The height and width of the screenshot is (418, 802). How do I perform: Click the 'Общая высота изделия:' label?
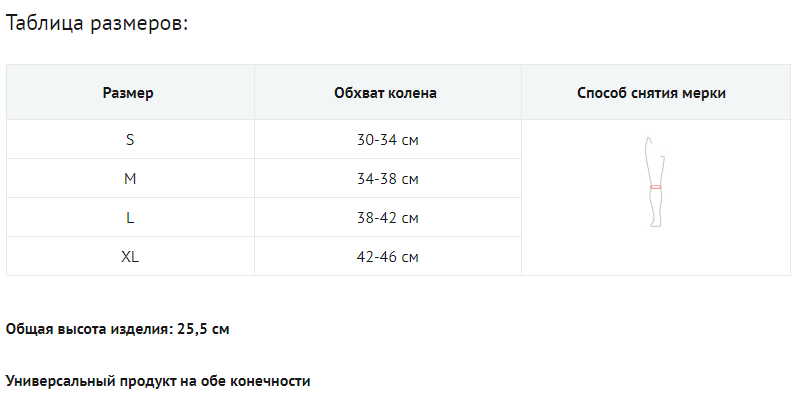point(88,329)
